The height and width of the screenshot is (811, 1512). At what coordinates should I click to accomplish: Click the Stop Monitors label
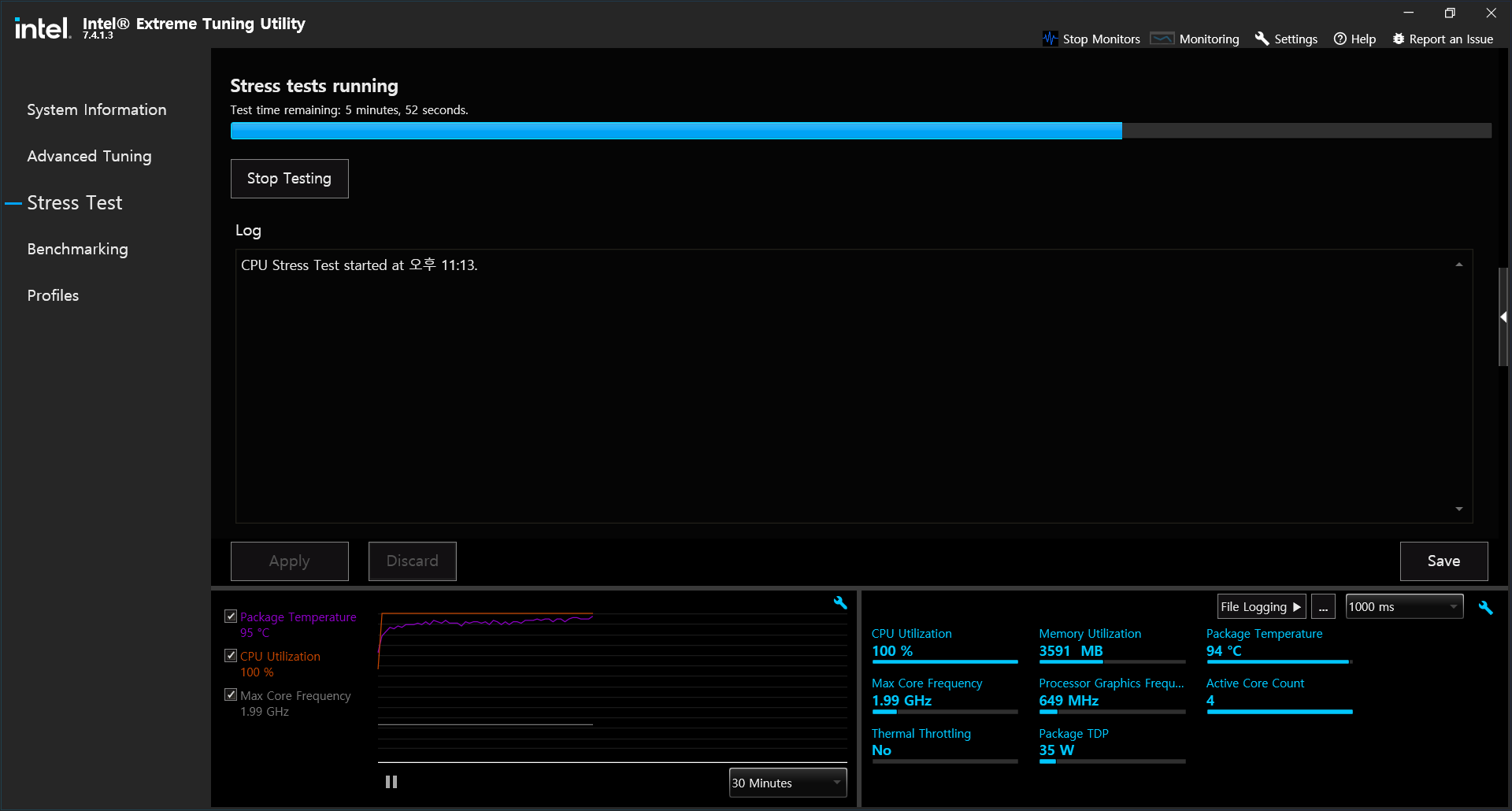point(1101,39)
